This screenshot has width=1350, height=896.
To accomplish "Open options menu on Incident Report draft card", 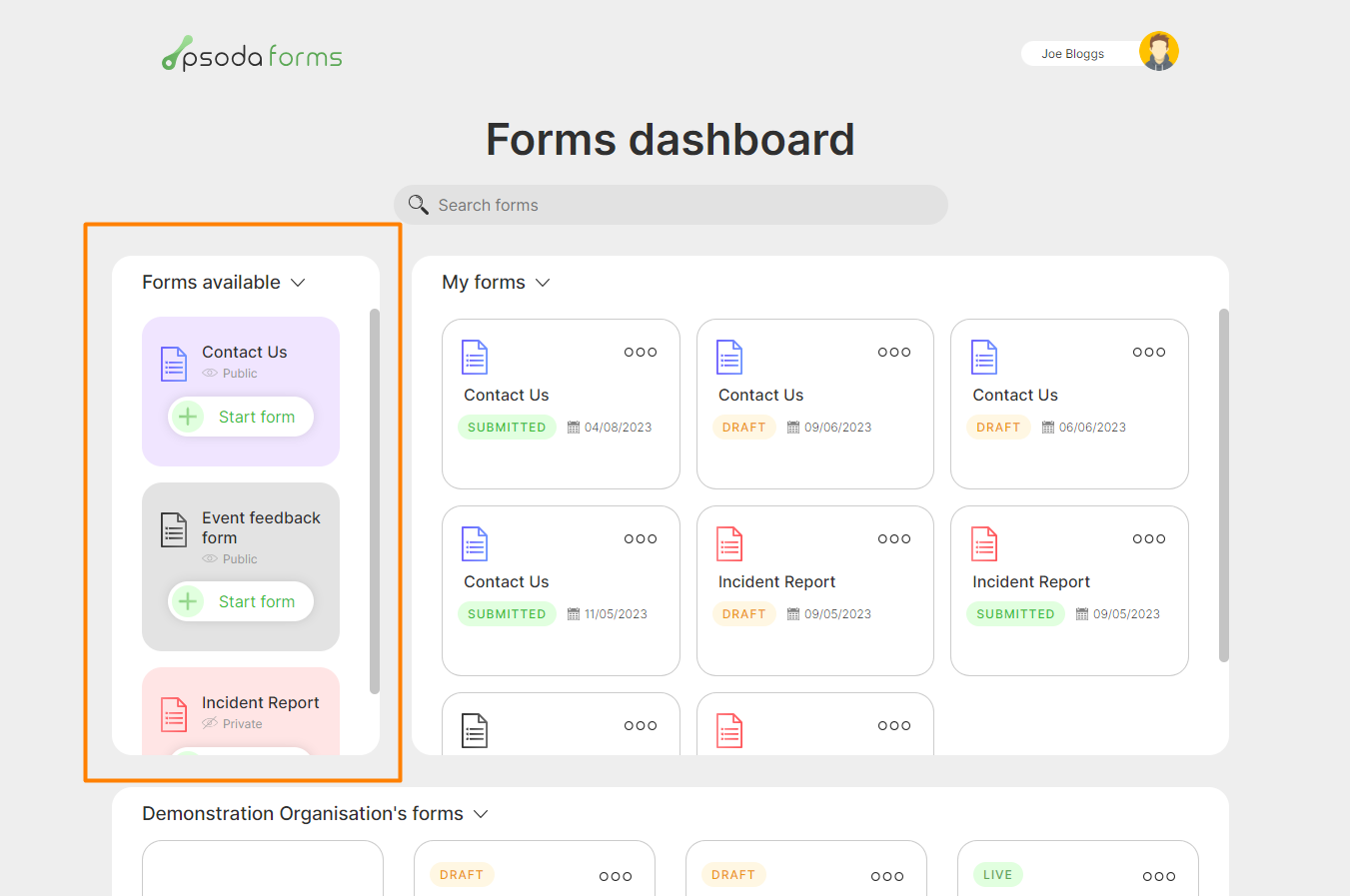I will [x=894, y=538].
